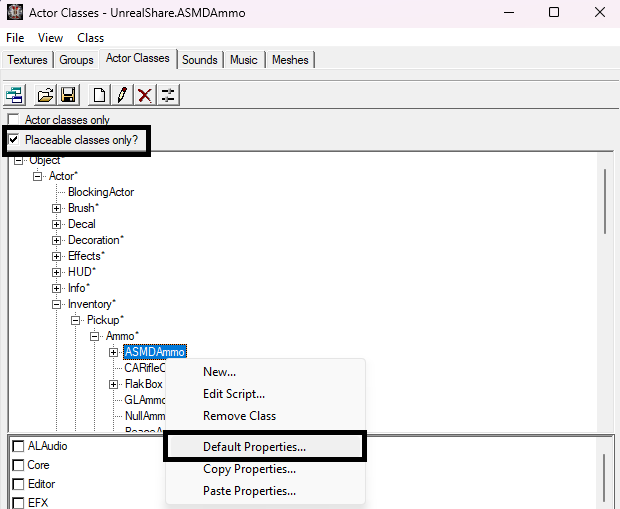The height and width of the screenshot is (509, 620).
Task: Expand the Decal tree node
Action: click(x=57, y=224)
